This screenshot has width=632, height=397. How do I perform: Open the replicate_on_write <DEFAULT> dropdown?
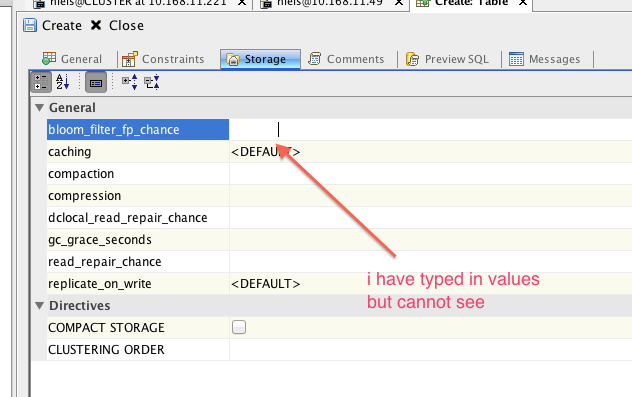click(x=431, y=284)
